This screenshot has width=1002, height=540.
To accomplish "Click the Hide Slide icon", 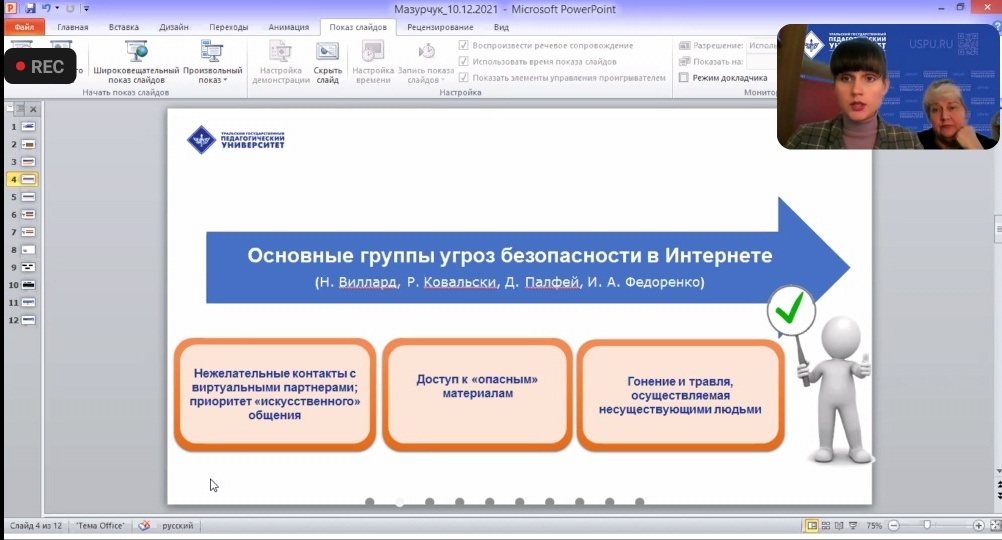I will pyautogui.click(x=327, y=62).
